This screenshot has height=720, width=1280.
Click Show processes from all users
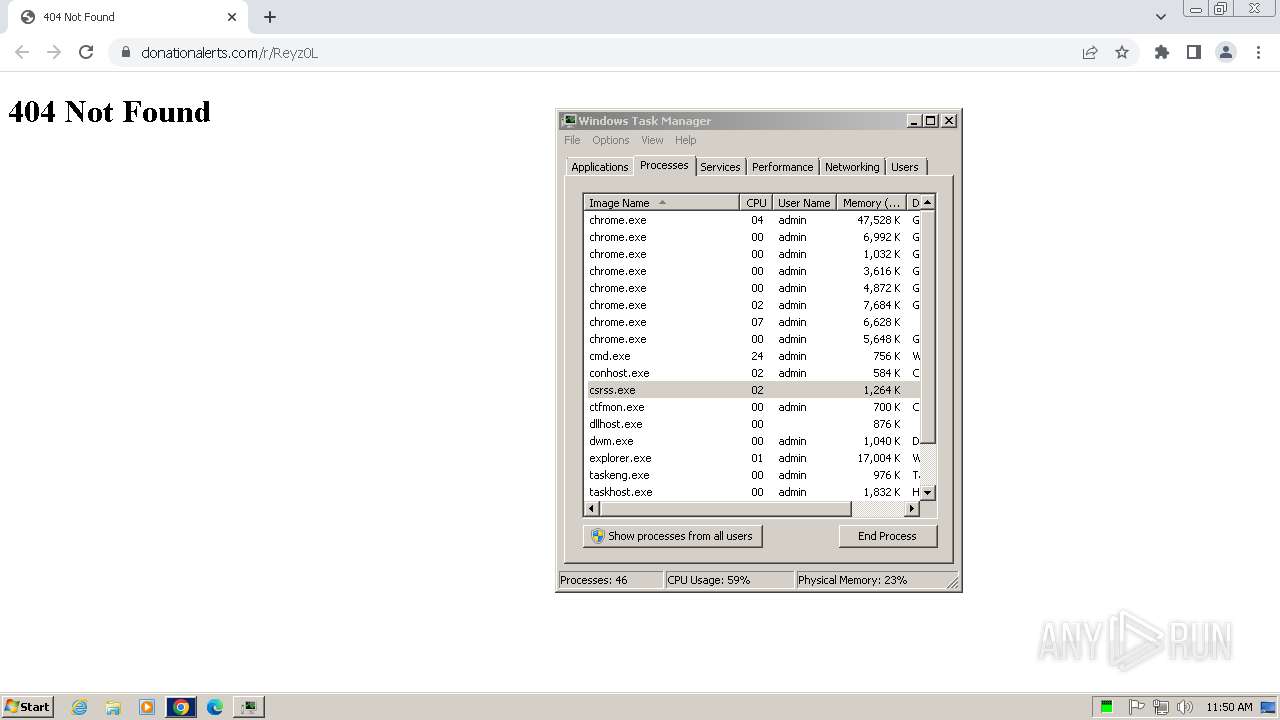coord(672,536)
